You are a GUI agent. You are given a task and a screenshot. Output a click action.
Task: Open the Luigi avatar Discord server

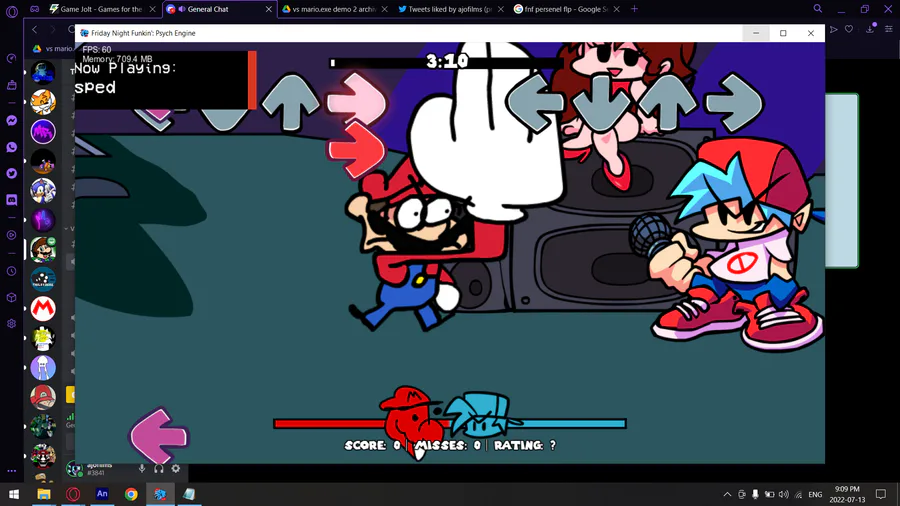[x=43, y=250]
